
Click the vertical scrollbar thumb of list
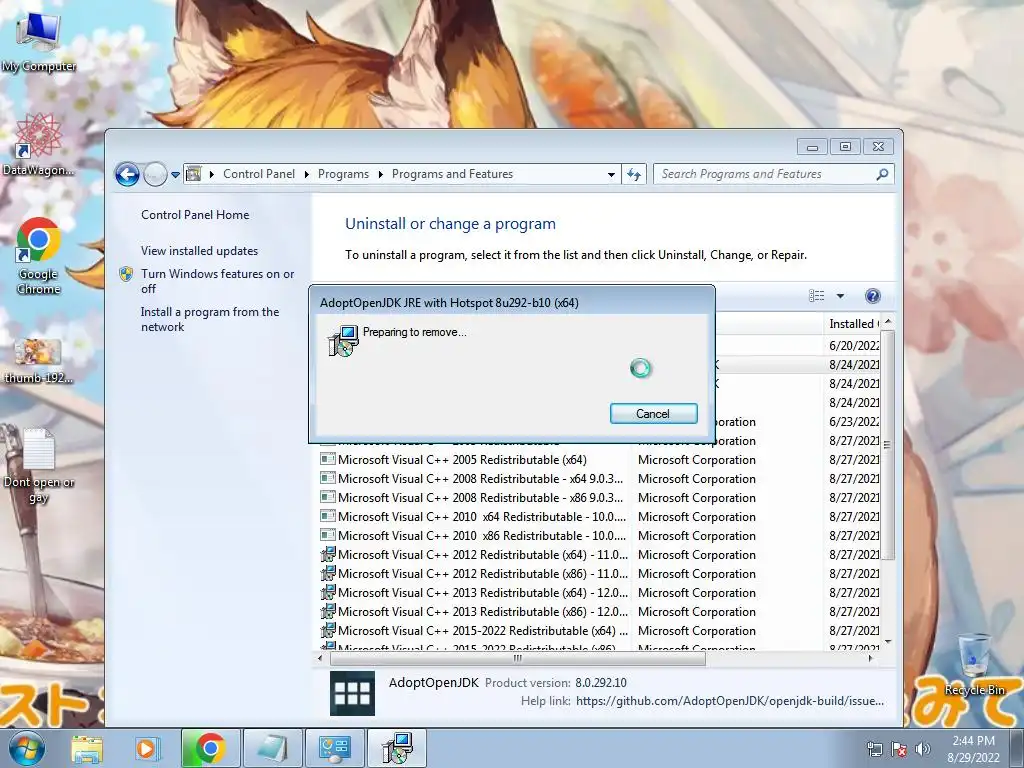click(888, 445)
